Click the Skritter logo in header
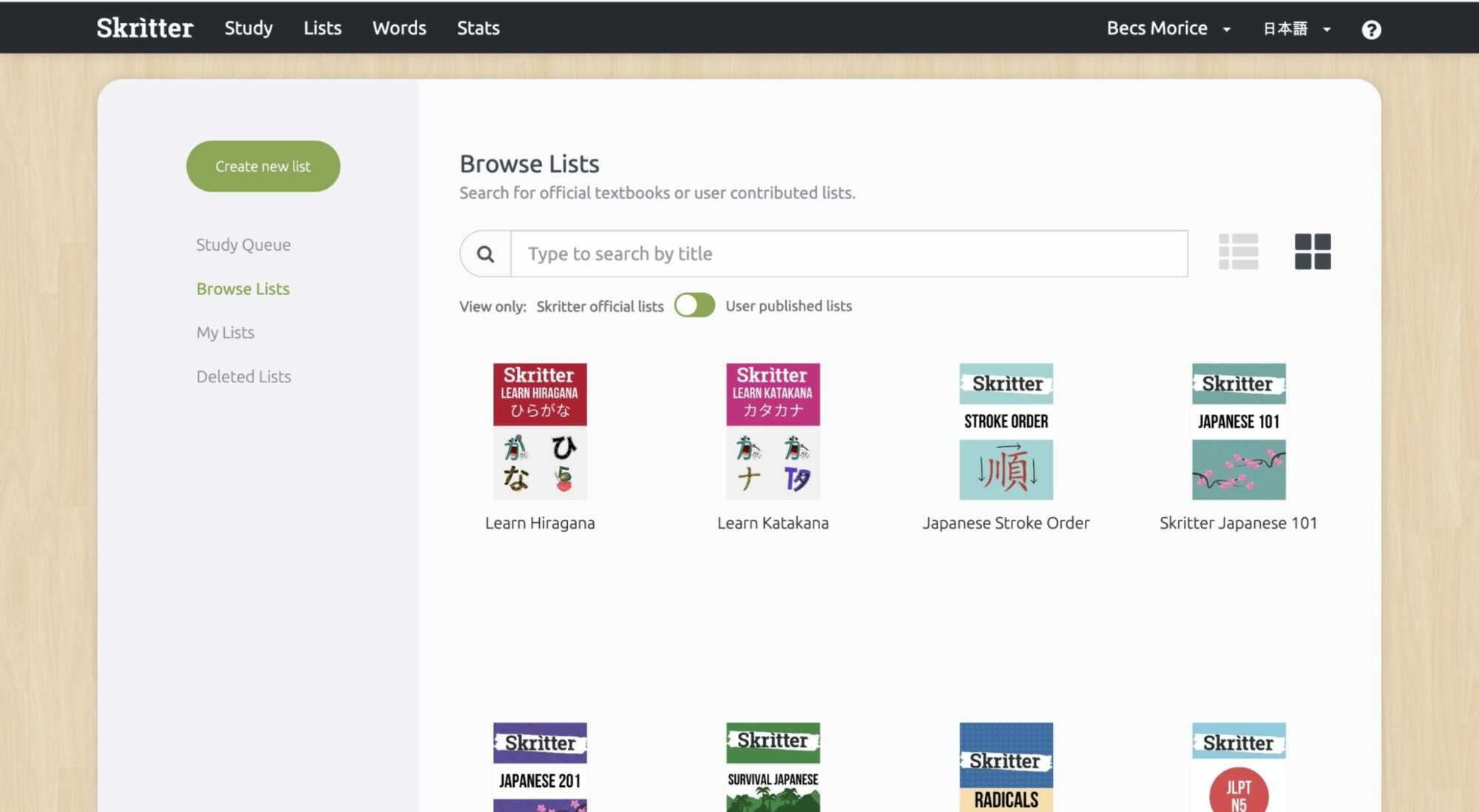The image size is (1479, 812). [145, 28]
